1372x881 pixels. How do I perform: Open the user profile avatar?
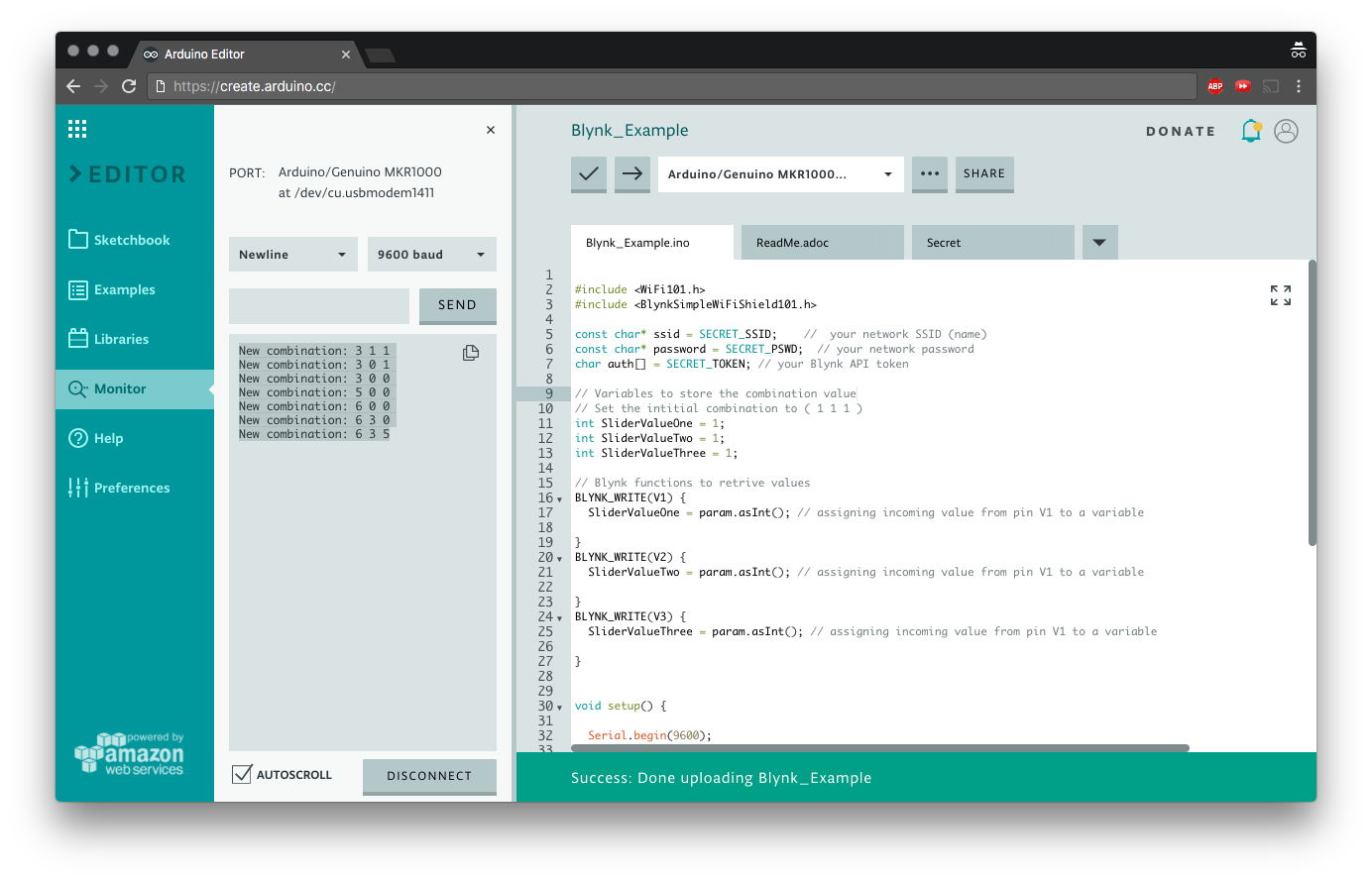pyautogui.click(x=1286, y=131)
